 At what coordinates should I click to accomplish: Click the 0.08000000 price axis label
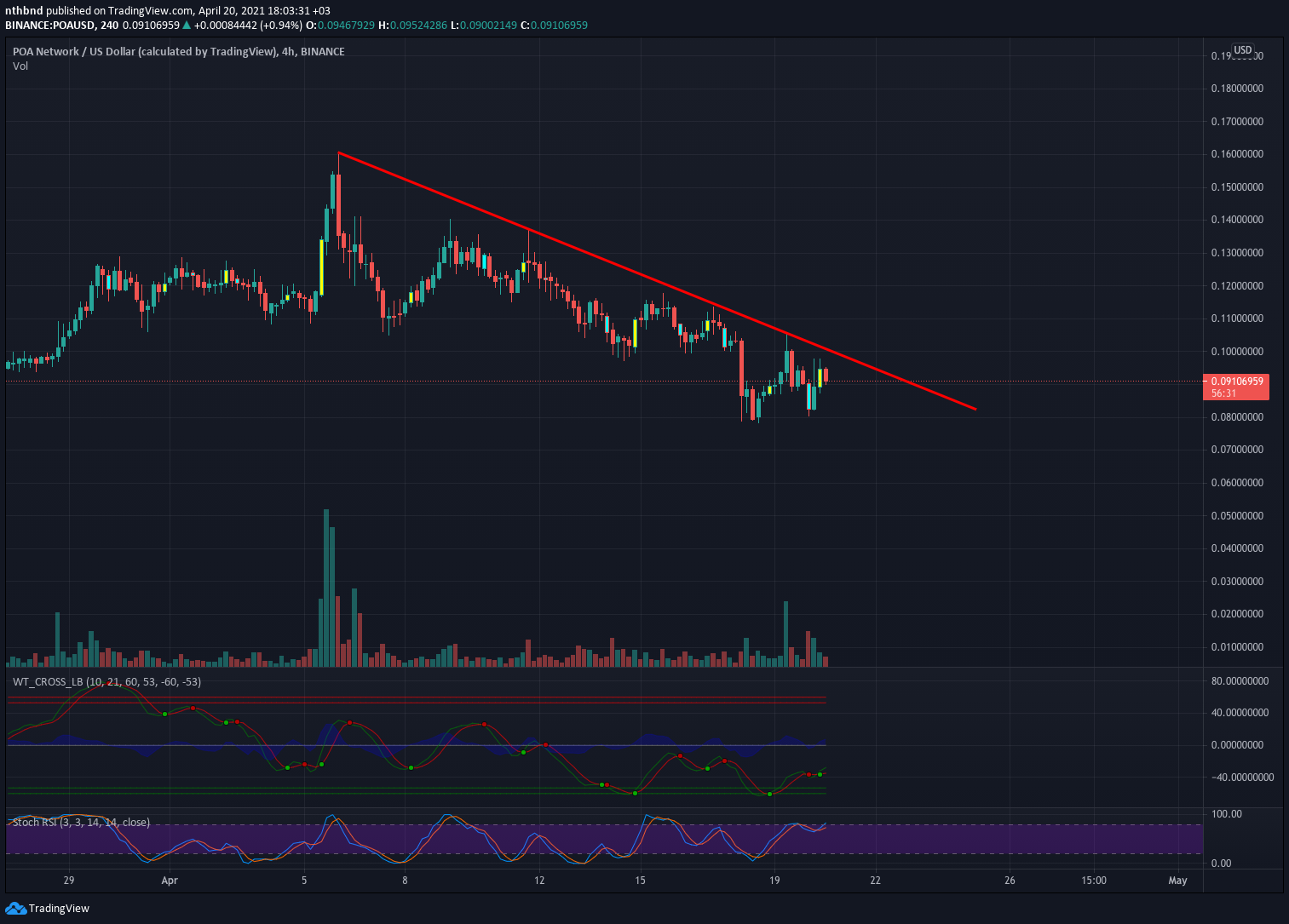point(1237,417)
